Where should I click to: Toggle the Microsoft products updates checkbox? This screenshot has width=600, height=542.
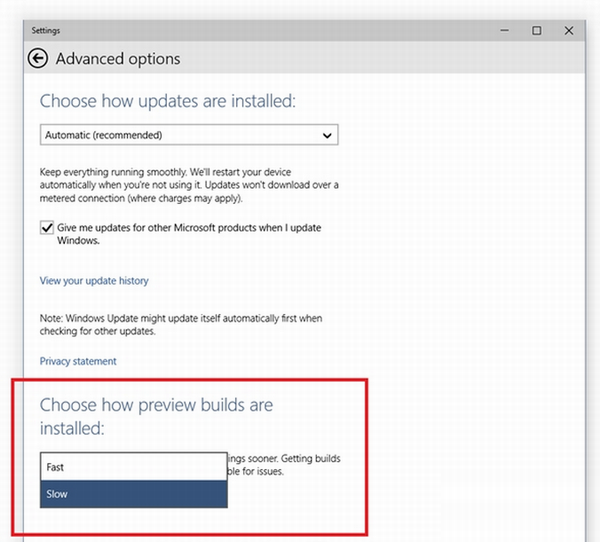47,228
